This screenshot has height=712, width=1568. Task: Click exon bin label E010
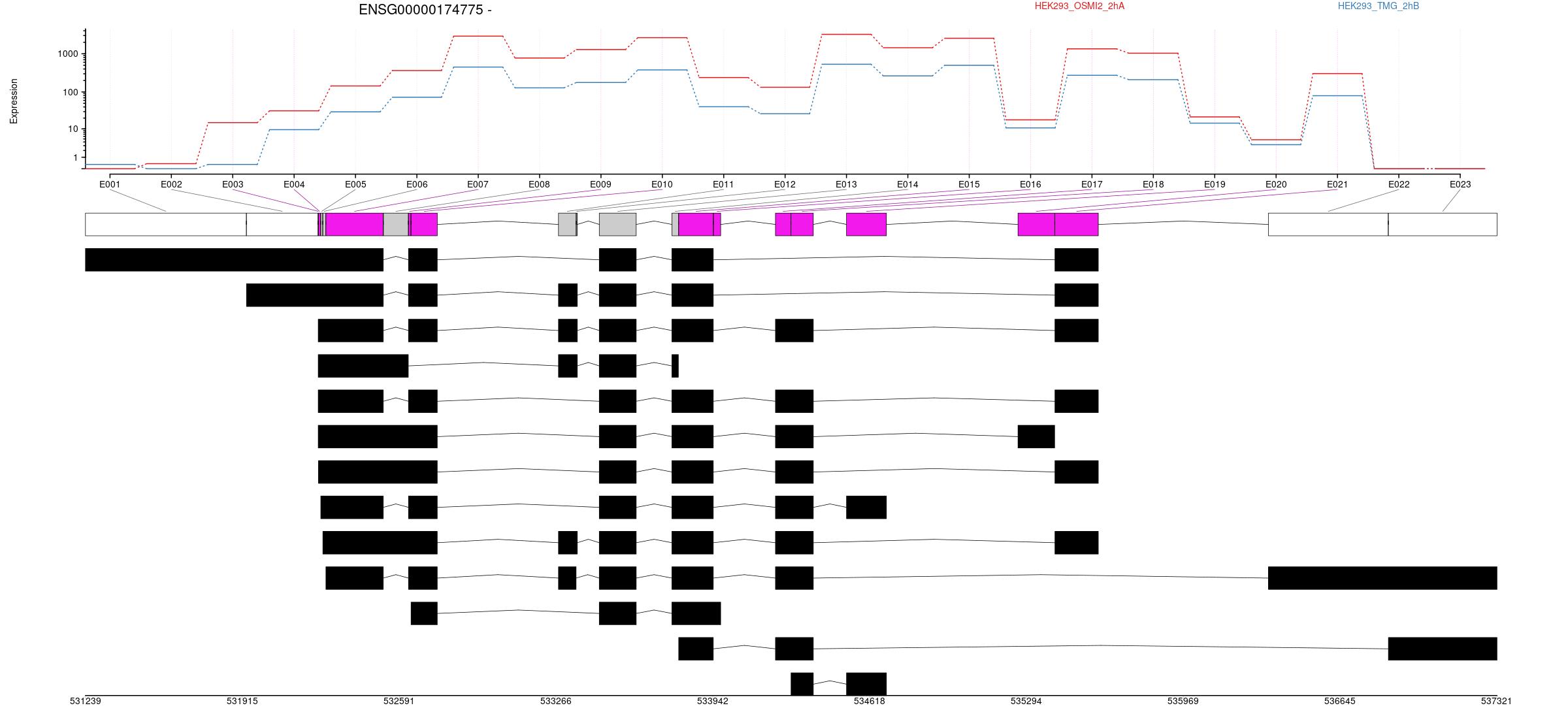click(662, 184)
